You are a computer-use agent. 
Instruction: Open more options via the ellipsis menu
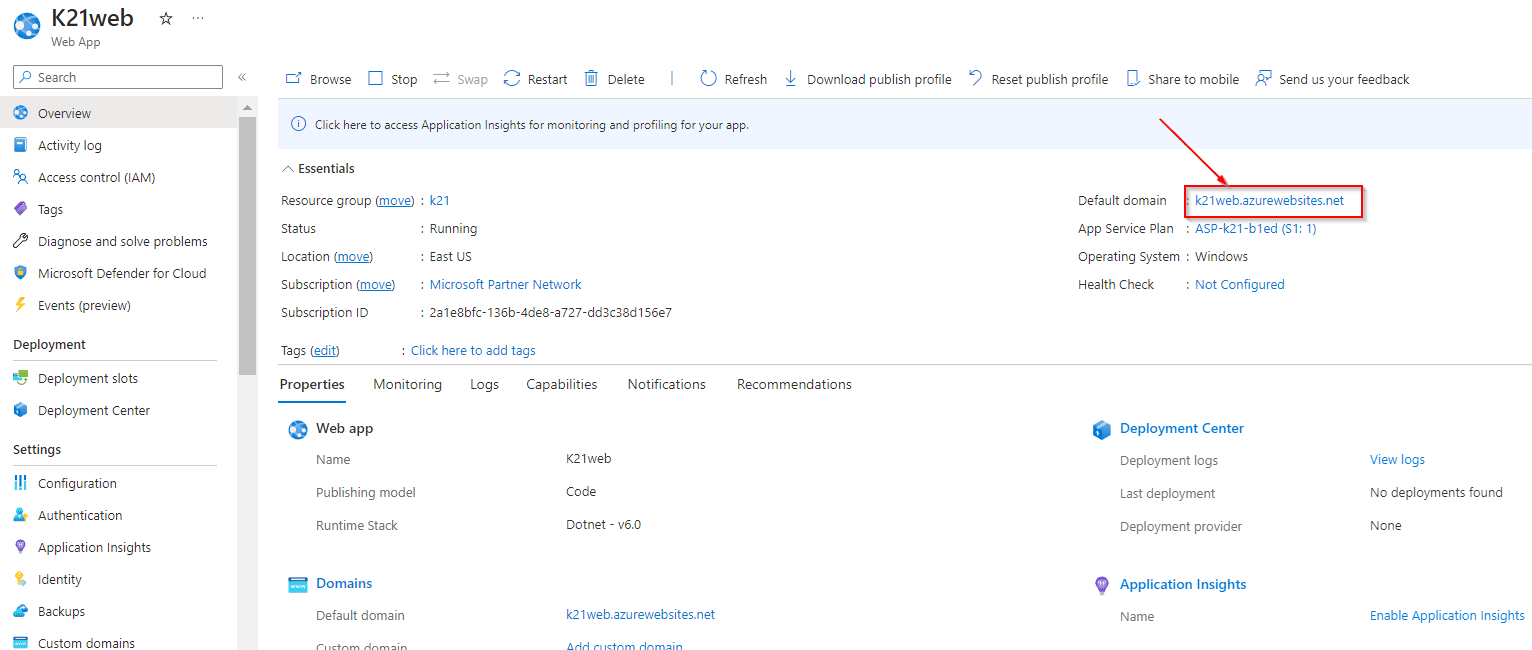[x=197, y=17]
